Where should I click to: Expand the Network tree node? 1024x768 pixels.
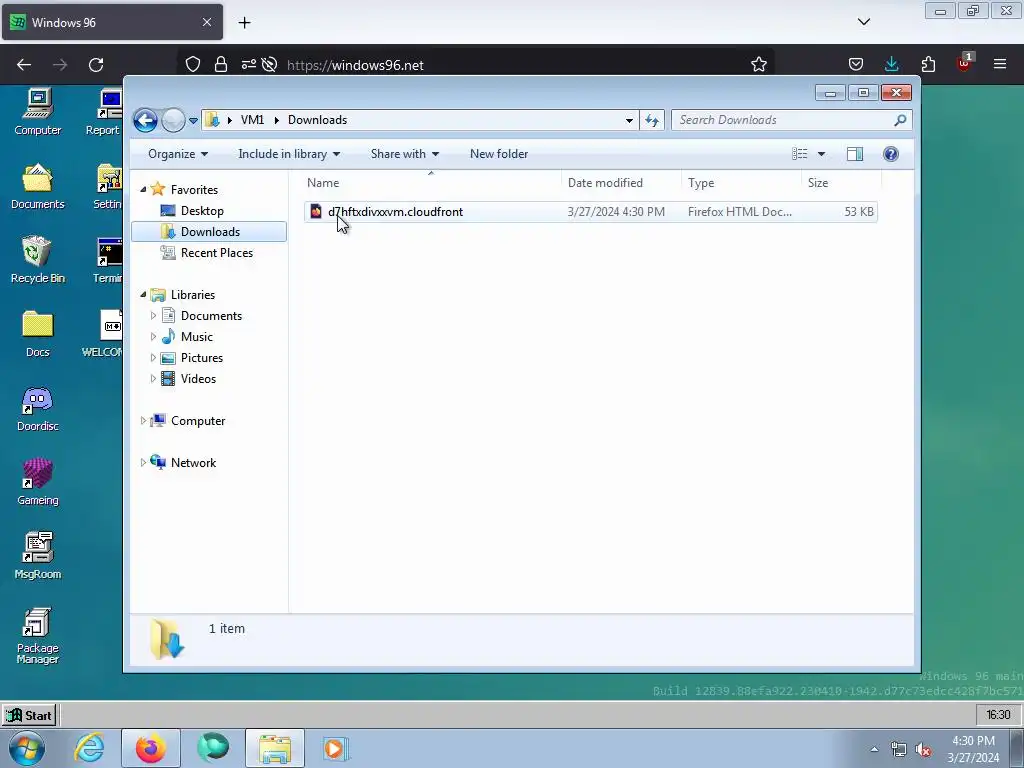(x=143, y=462)
